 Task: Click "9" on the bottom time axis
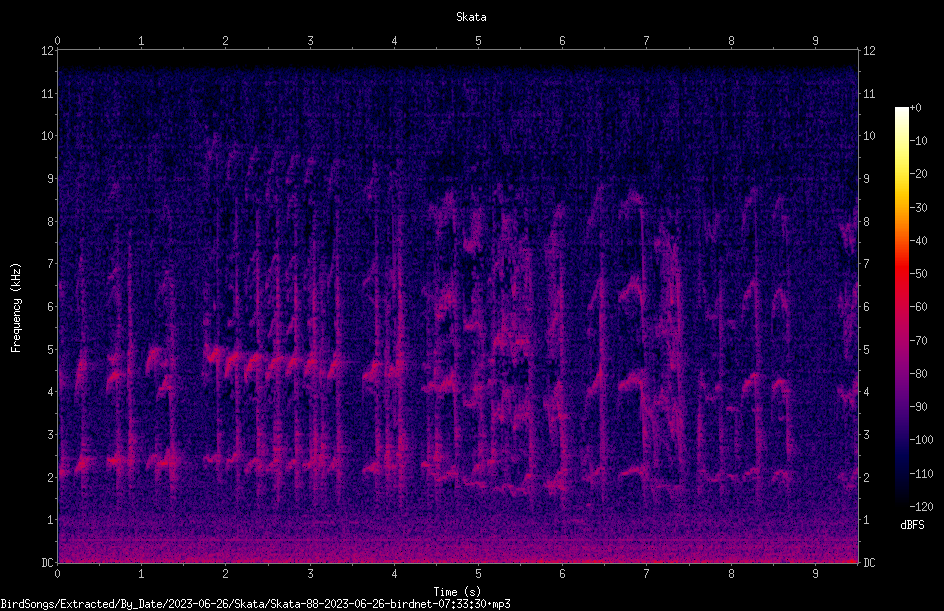[815, 574]
